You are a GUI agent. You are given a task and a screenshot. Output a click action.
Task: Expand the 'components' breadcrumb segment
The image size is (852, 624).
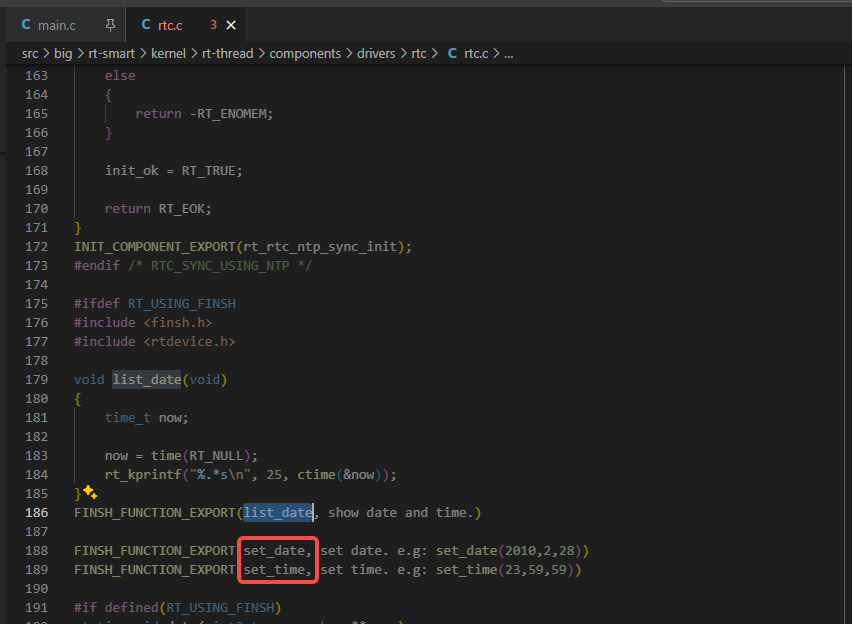pyautogui.click(x=305, y=53)
